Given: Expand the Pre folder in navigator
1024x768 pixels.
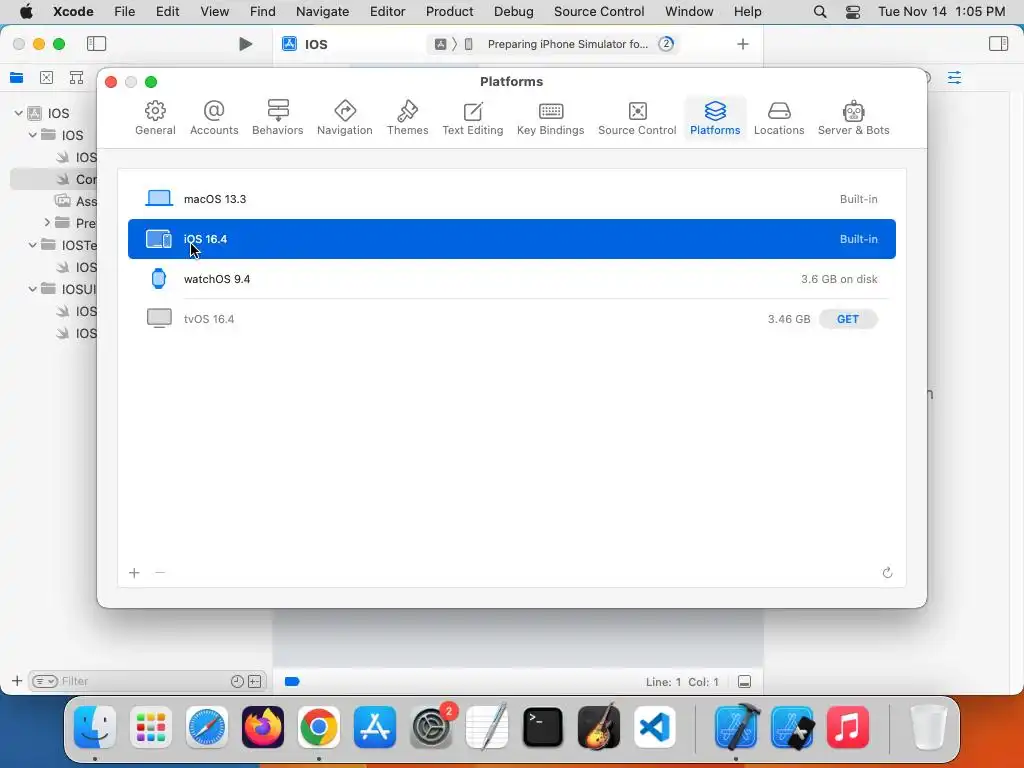Looking at the screenshot, I should click(x=47, y=223).
